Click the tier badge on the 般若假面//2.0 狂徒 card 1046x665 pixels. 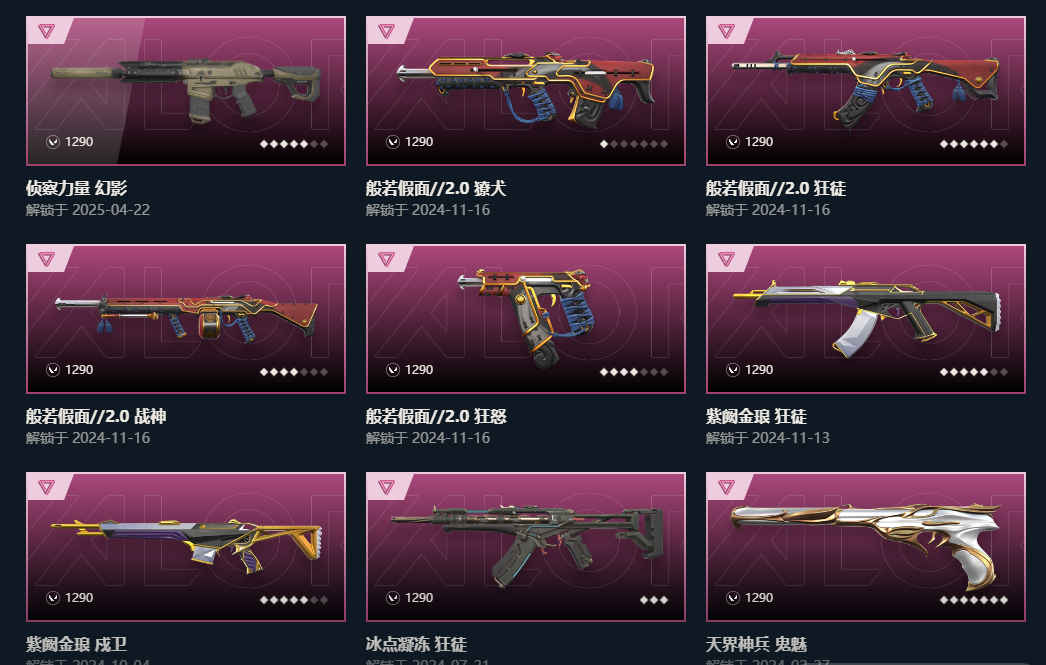tap(726, 31)
